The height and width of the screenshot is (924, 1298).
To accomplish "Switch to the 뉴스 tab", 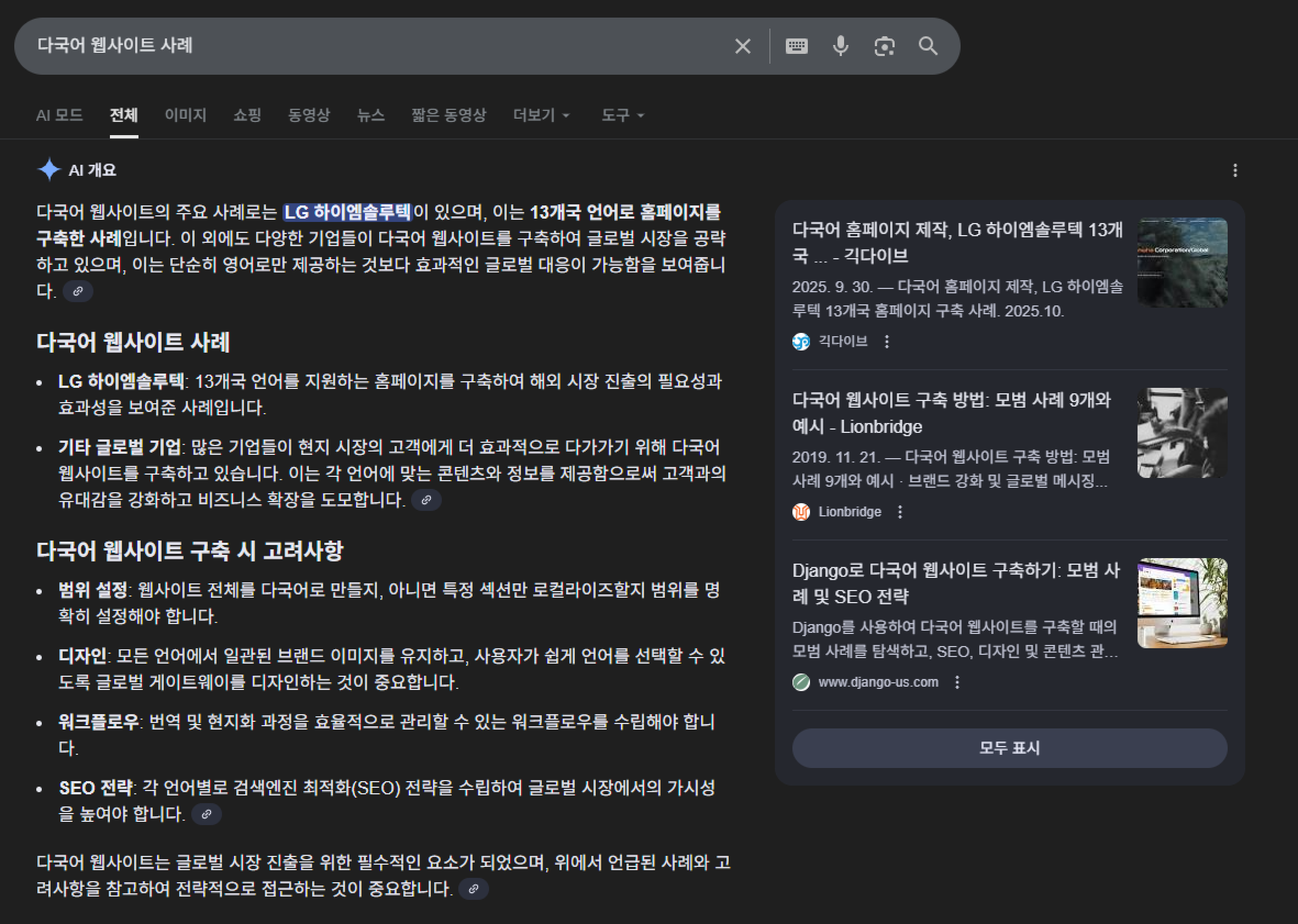I will 370,115.
